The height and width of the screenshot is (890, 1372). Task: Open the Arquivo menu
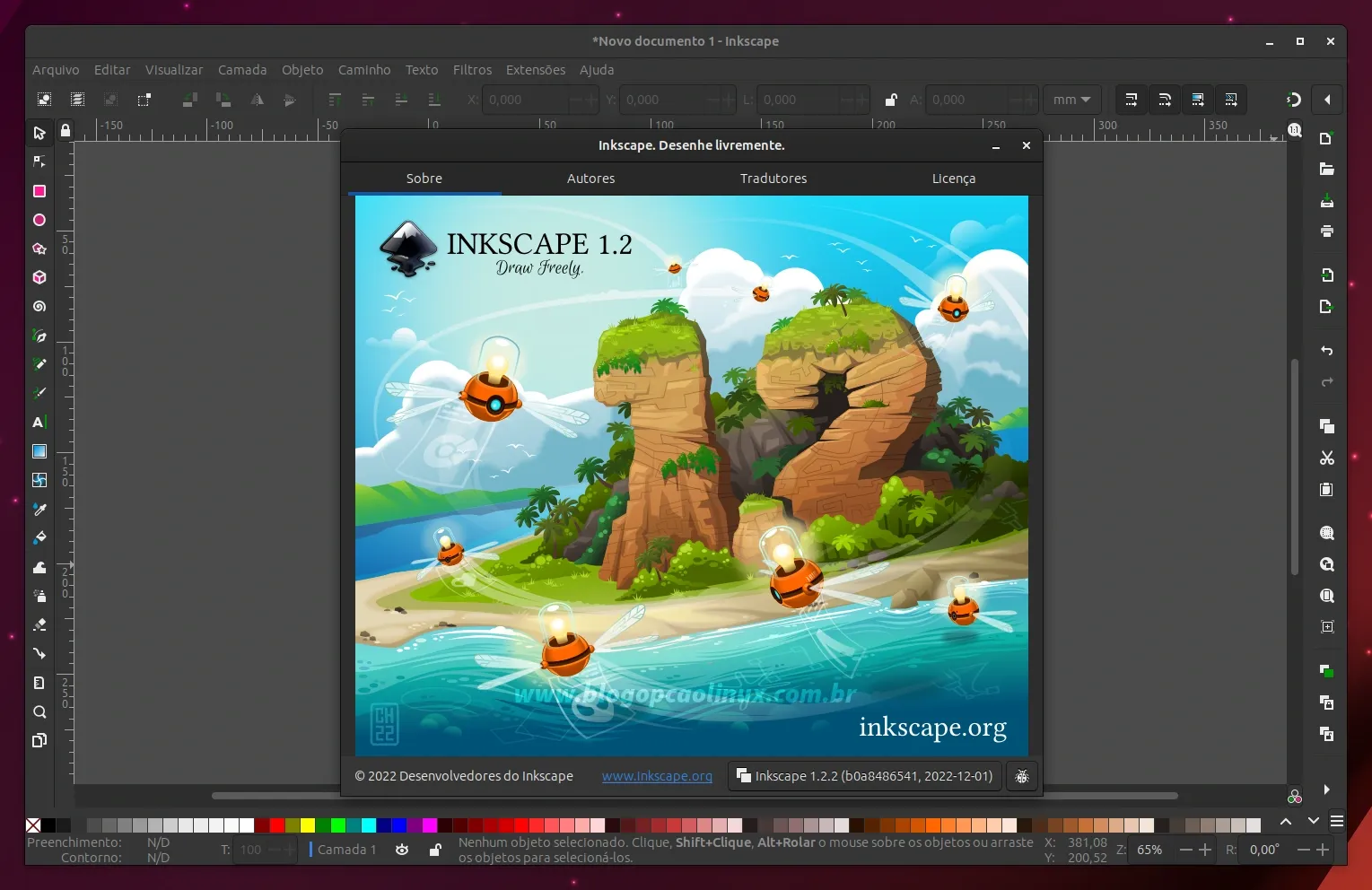[56, 70]
